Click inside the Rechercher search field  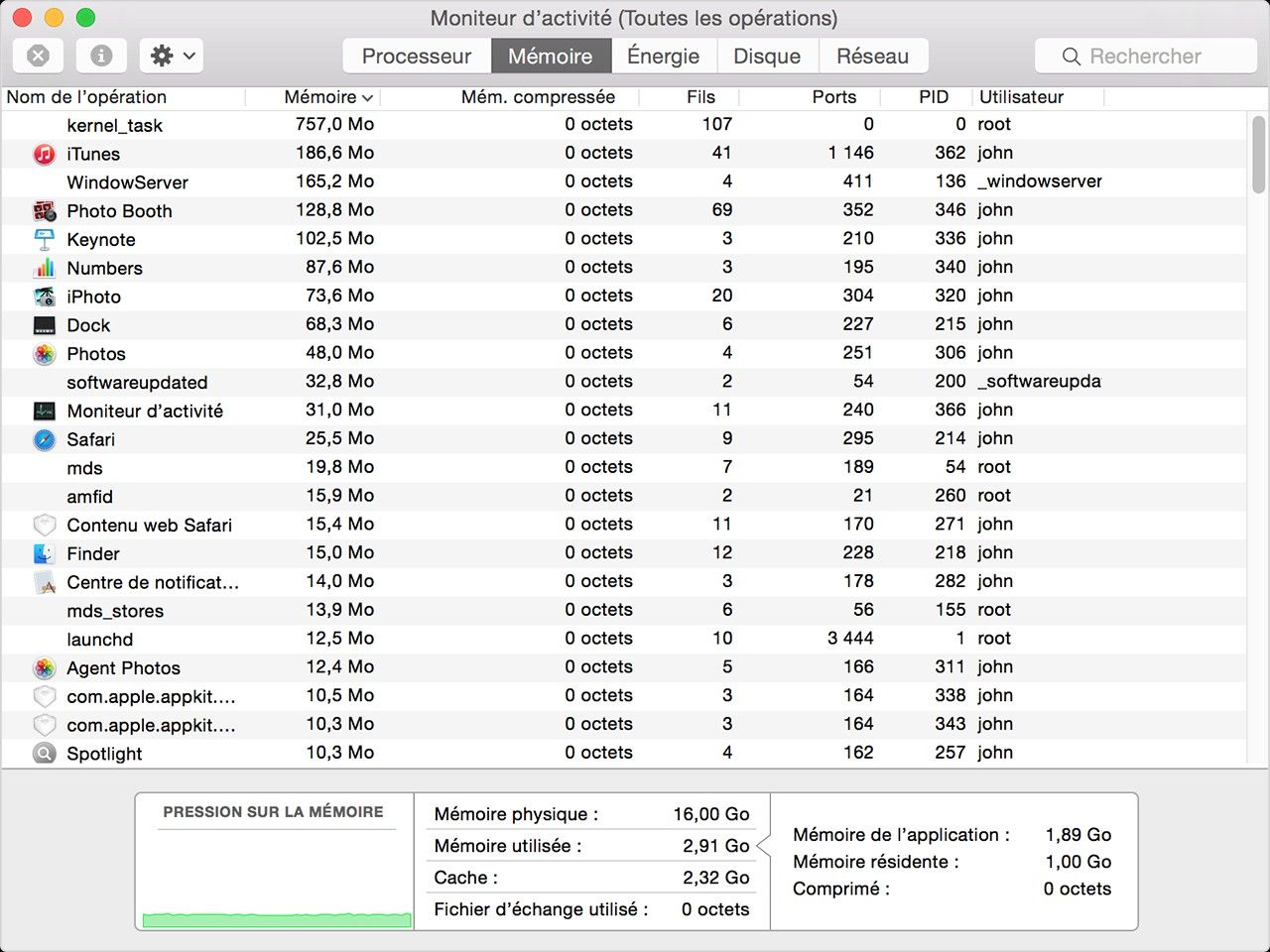click(x=1146, y=56)
